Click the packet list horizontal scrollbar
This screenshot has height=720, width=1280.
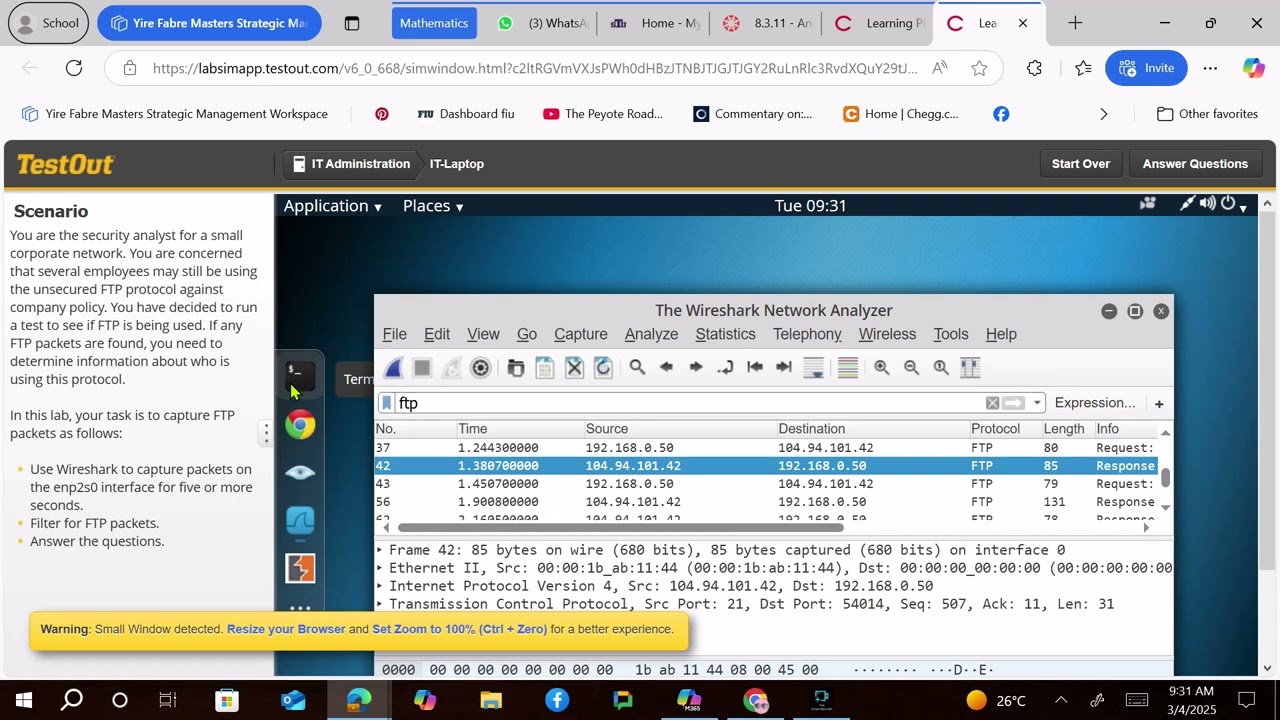[x=620, y=527]
